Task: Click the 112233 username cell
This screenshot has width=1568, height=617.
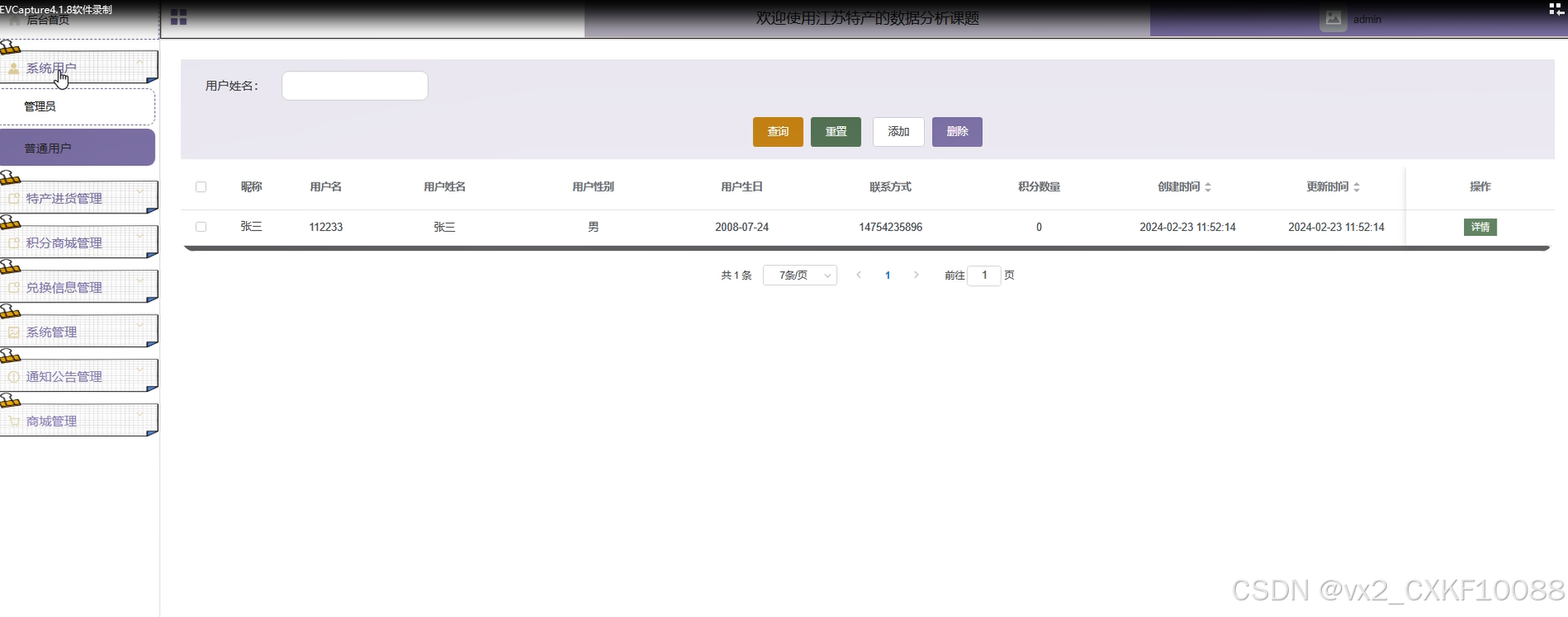Action: (x=326, y=227)
